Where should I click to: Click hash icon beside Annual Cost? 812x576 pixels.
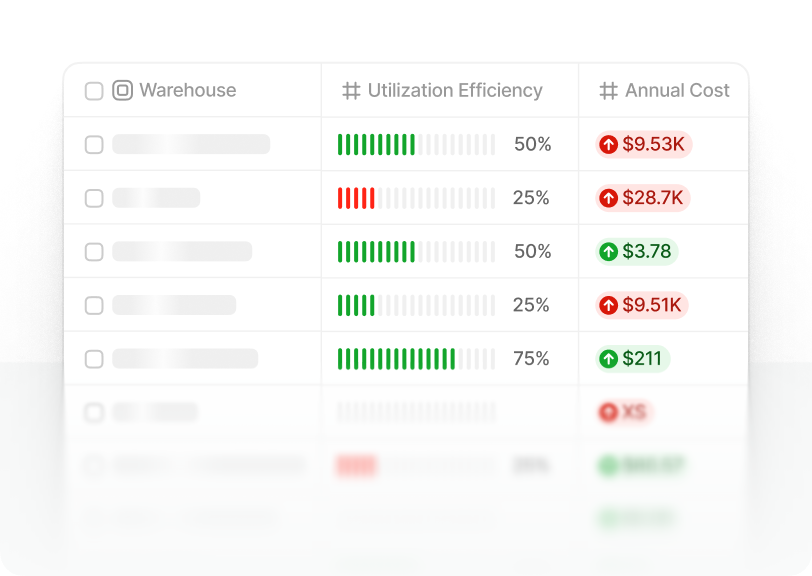coord(608,91)
